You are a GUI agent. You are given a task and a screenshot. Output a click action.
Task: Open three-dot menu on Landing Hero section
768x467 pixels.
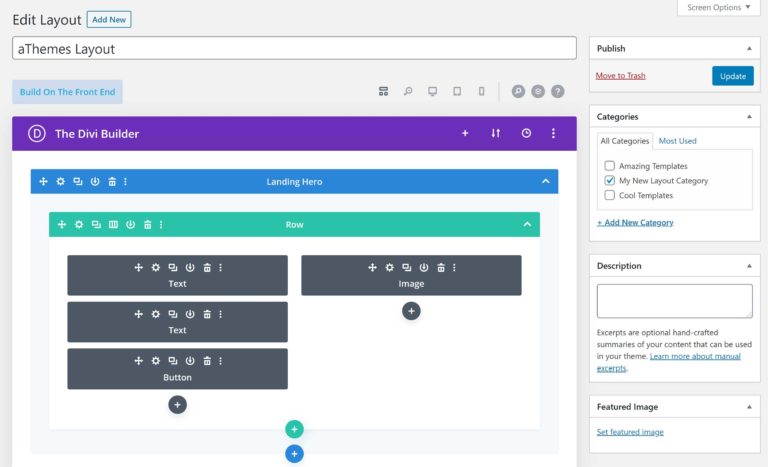(x=125, y=181)
